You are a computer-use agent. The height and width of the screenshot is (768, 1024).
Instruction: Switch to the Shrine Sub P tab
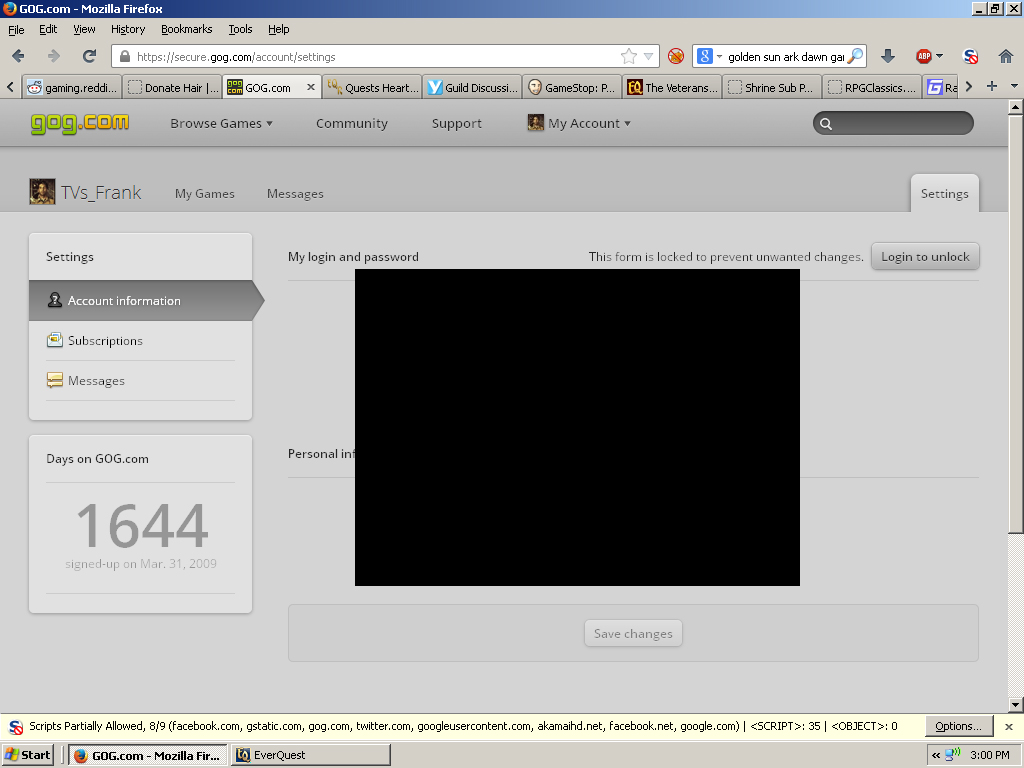[773, 88]
